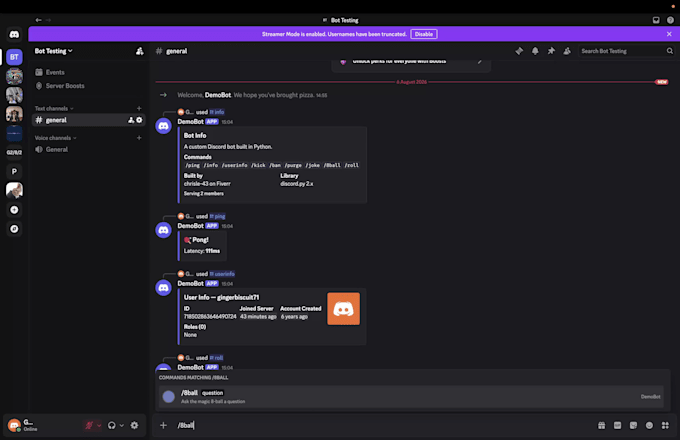Click the message input containing /8ball
The image size is (680, 440).
coord(382,425)
